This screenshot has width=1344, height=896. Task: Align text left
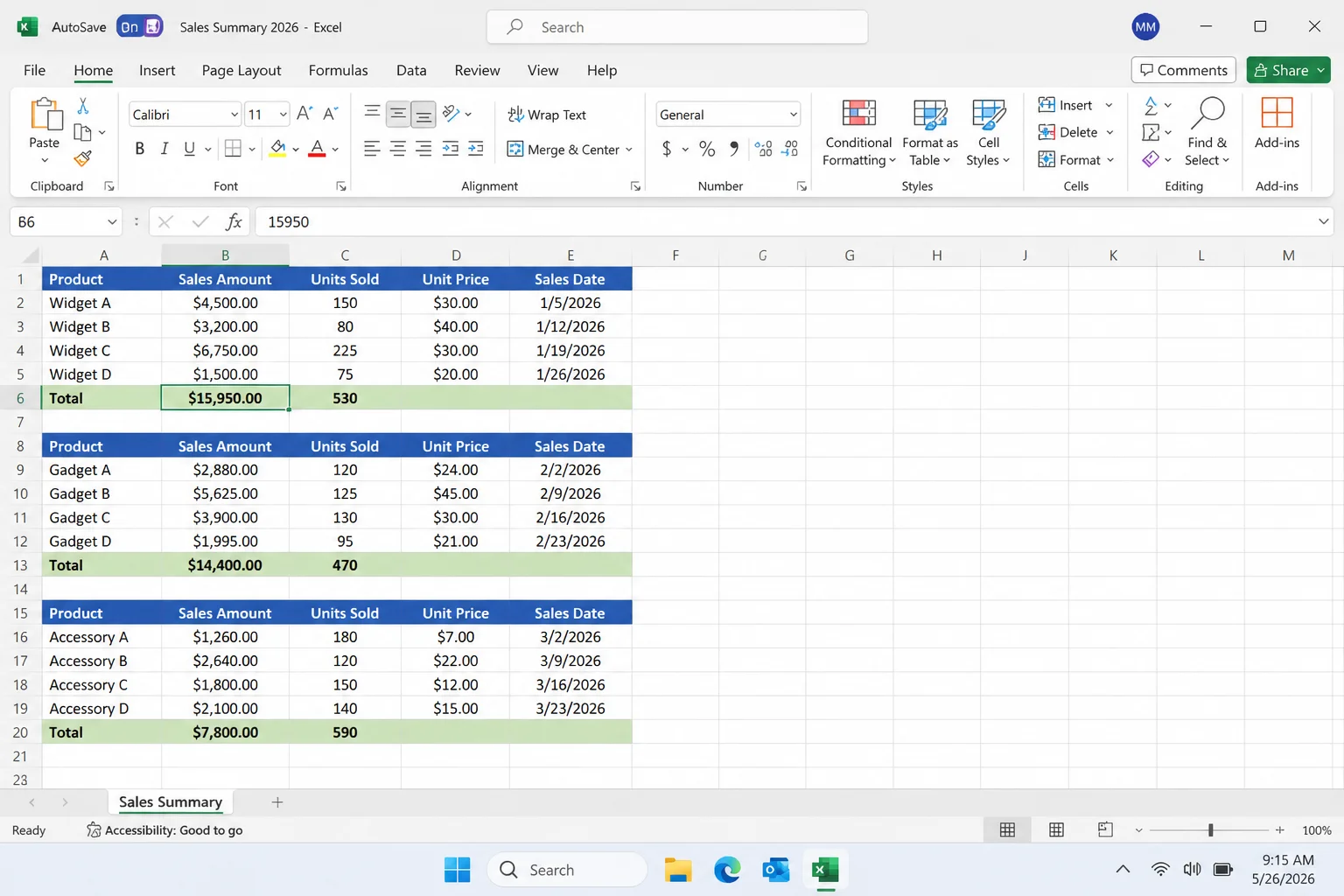coord(372,149)
